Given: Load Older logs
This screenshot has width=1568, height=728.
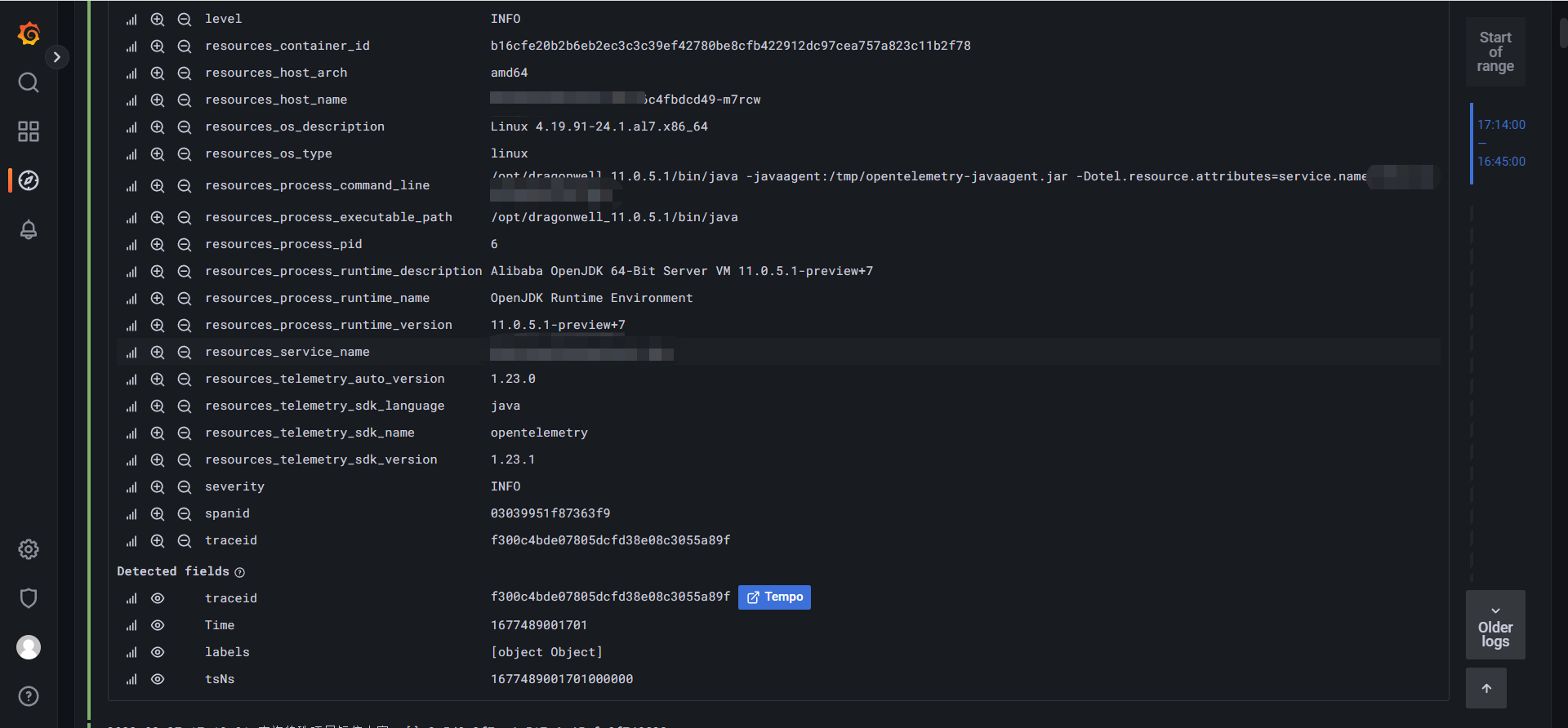Looking at the screenshot, I should (x=1495, y=625).
